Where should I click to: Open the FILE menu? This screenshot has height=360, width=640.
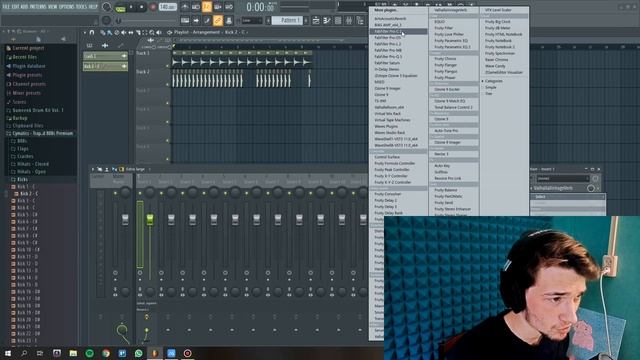[x=6, y=7]
